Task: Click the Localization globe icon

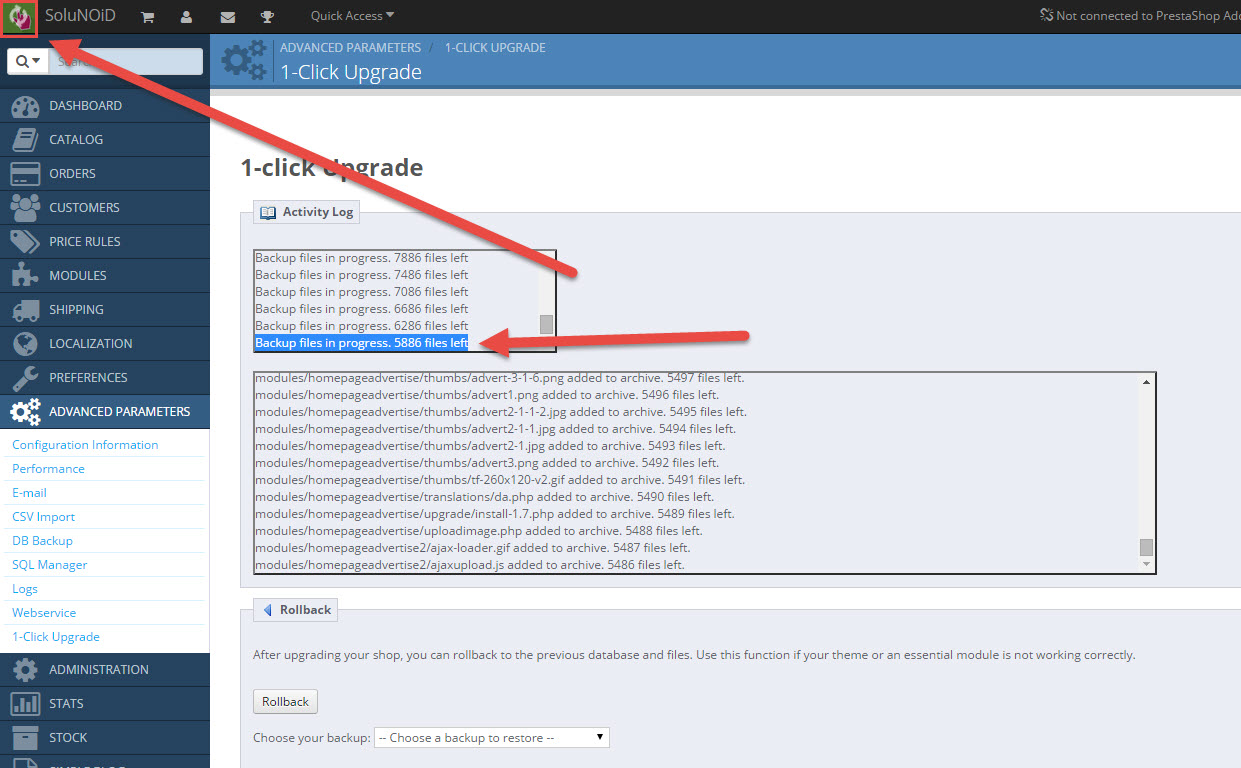Action: coord(24,344)
